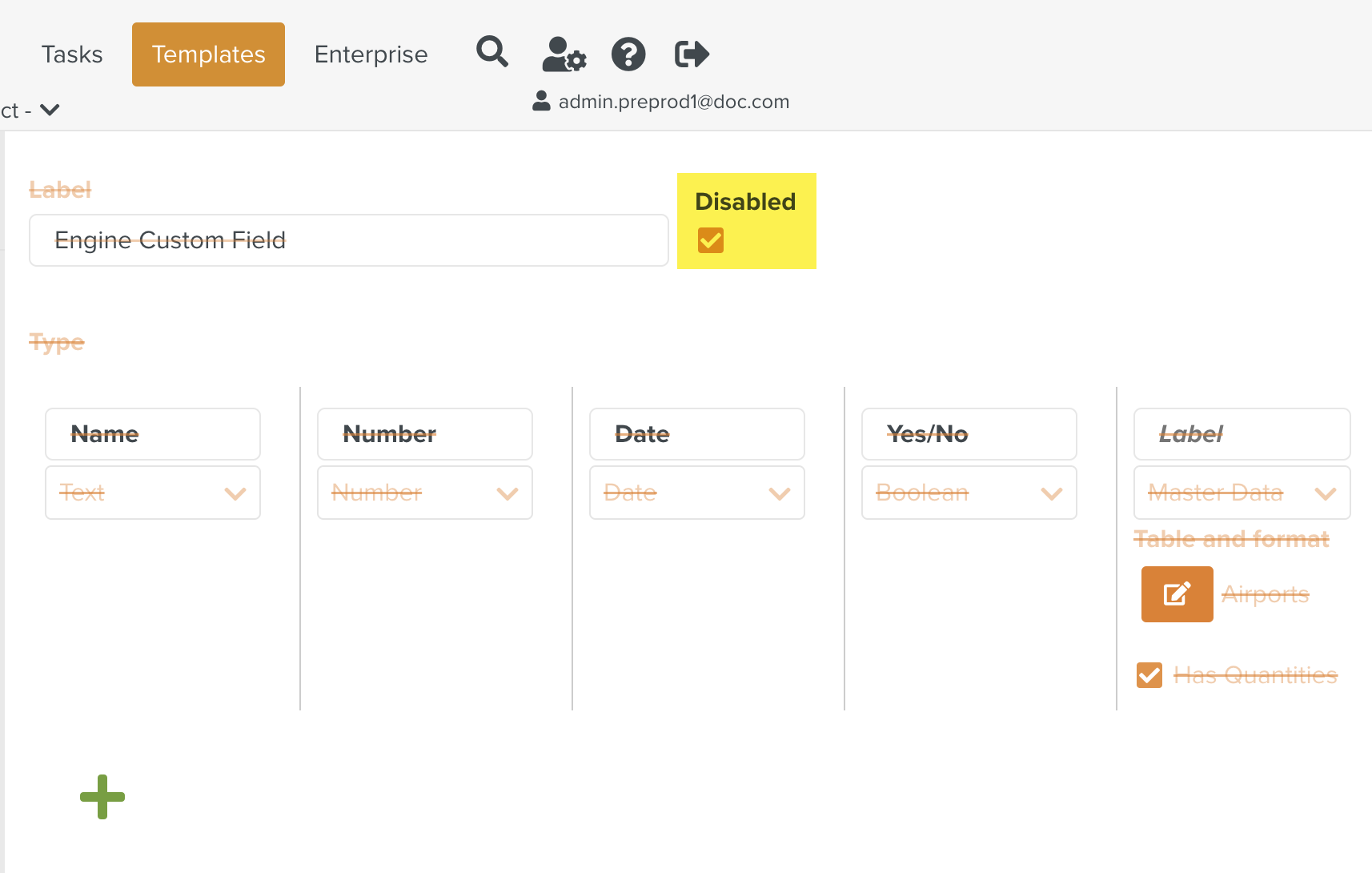Click the search magnifier icon
This screenshot has width=1372, height=873.
[492, 53]
